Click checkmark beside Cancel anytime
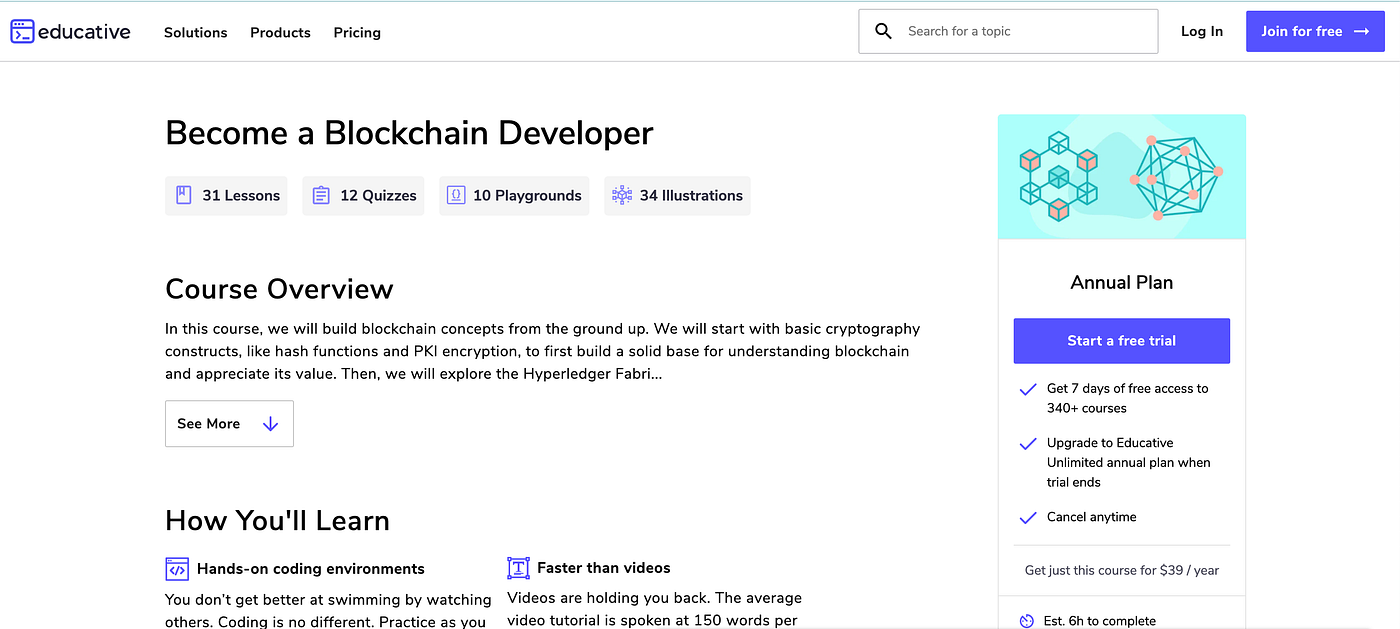The height and width of the screenshot is (629, 1400). point(1027,517)
